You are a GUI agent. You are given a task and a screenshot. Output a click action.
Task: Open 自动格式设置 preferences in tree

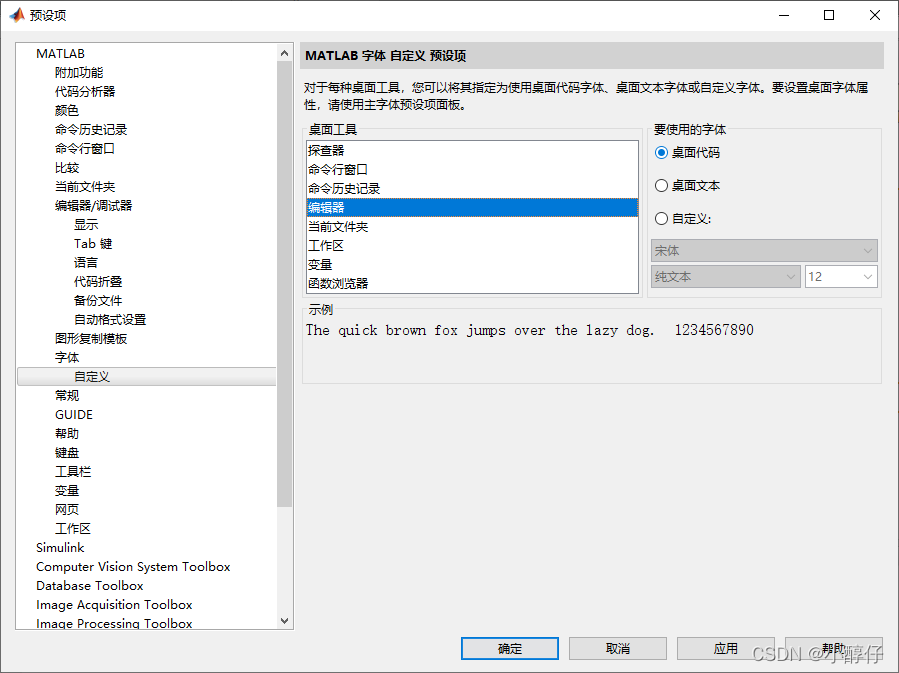pos(110,319)
